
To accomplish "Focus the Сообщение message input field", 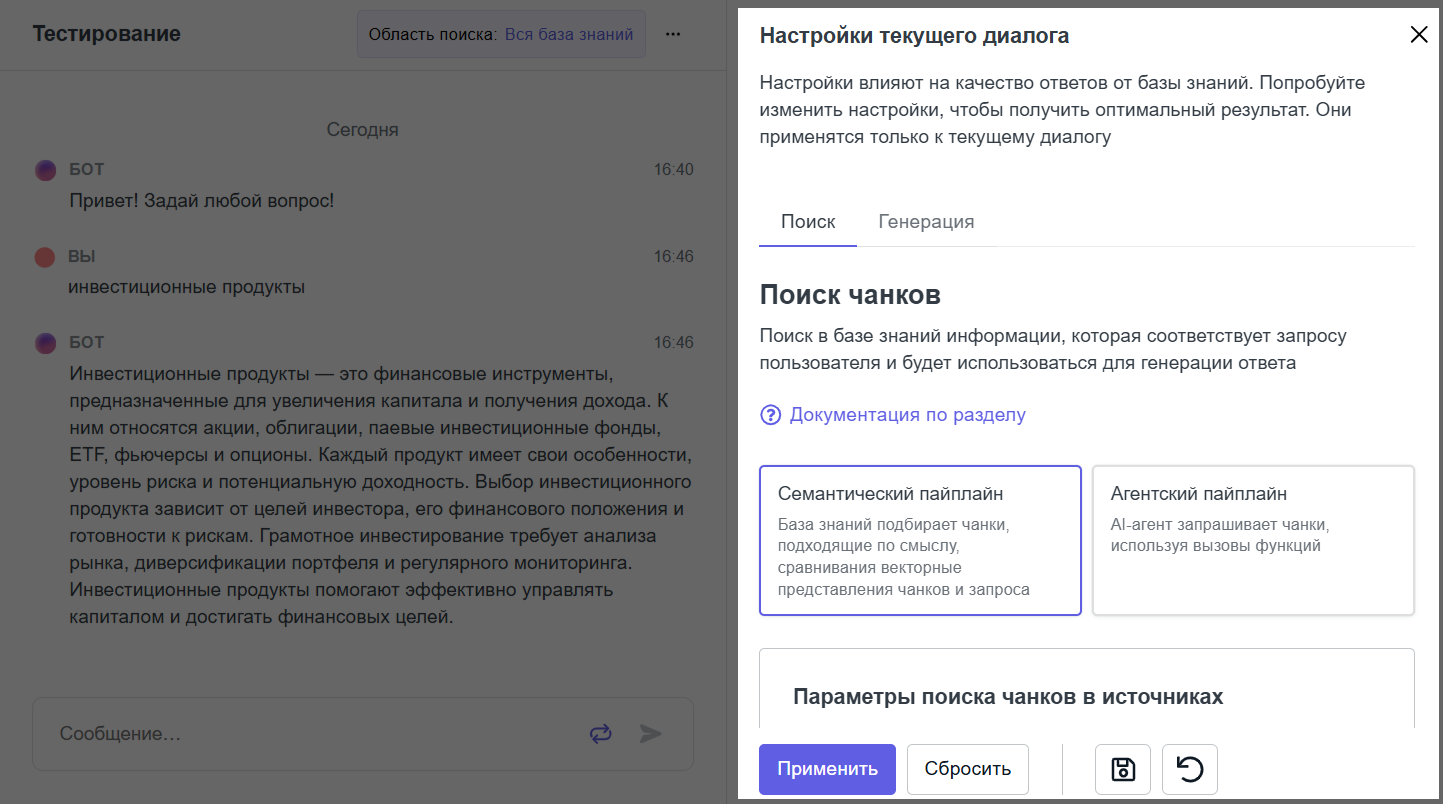I will [x=310, y=734].
